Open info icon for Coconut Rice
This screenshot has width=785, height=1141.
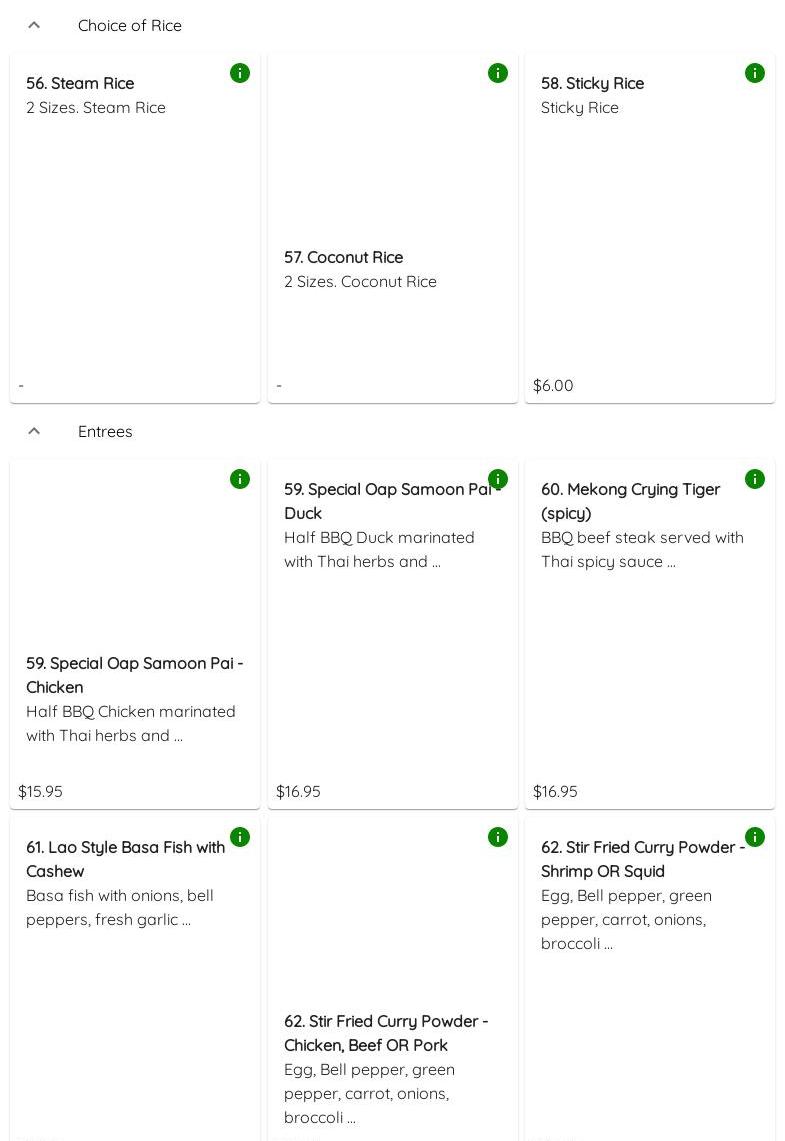point(498,73)
